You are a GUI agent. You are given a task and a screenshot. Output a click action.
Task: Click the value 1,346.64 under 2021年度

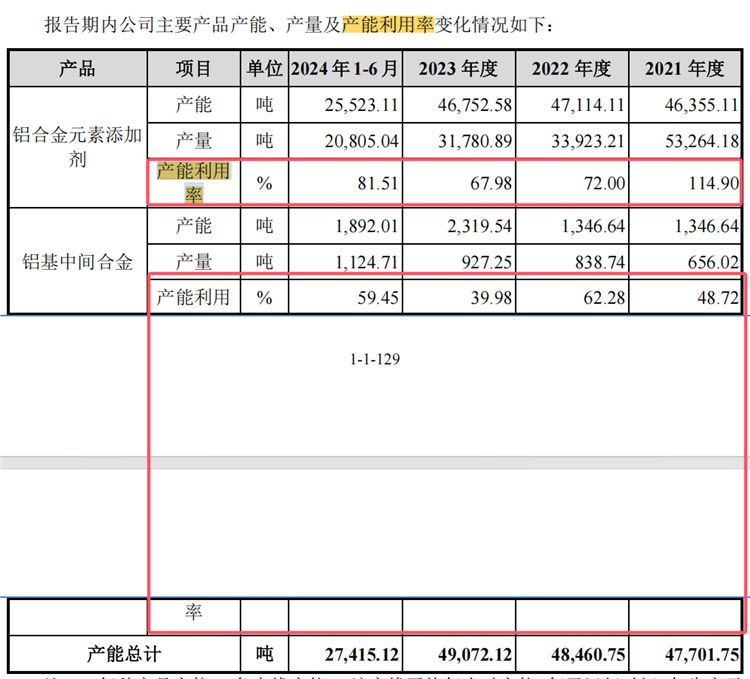[x=707, y=226]
